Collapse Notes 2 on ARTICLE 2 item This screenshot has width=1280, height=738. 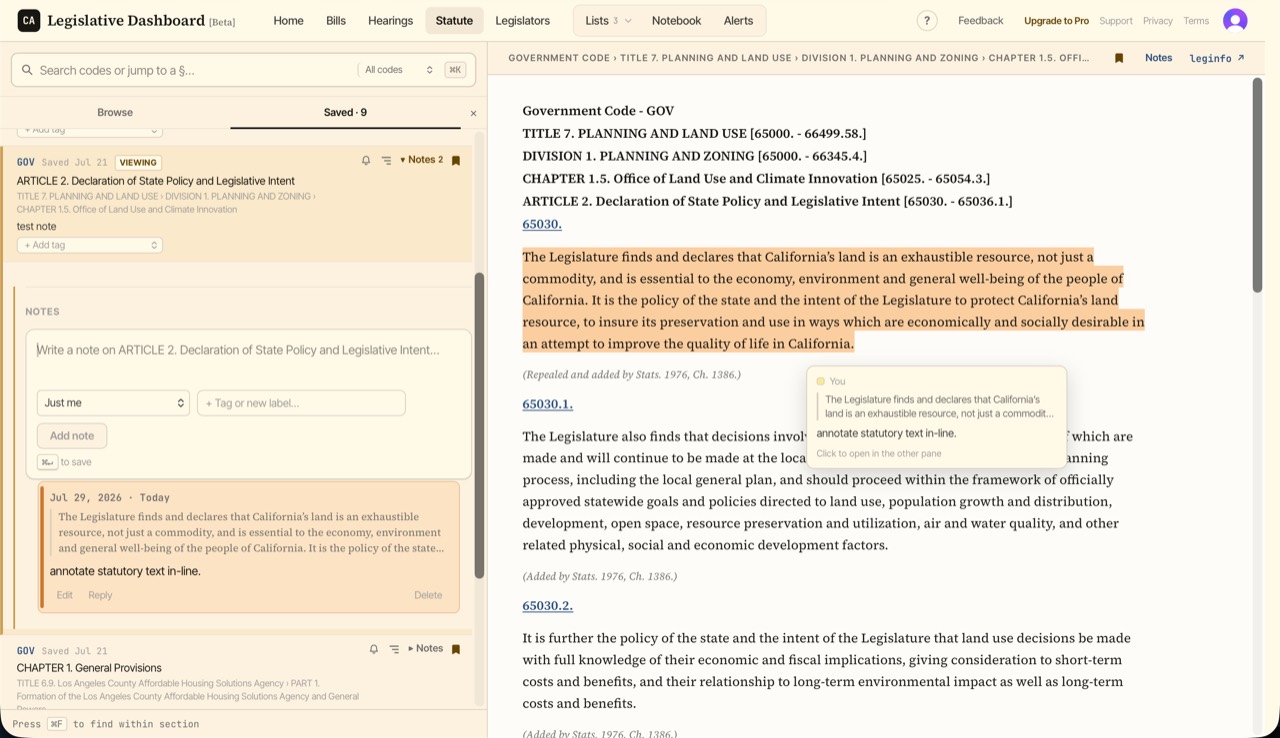tap(421, 160)
